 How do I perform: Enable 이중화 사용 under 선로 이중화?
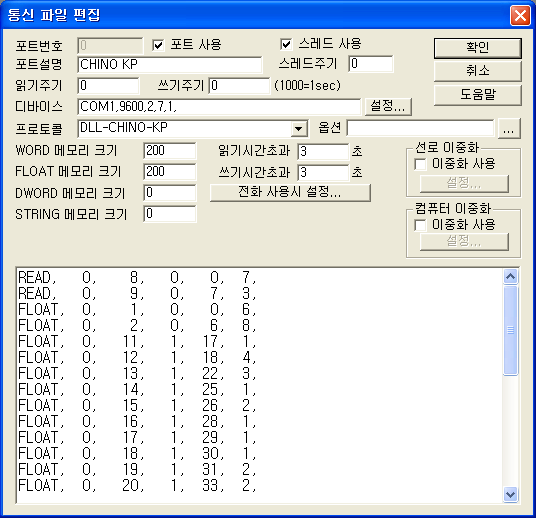[x=420, y=164]
